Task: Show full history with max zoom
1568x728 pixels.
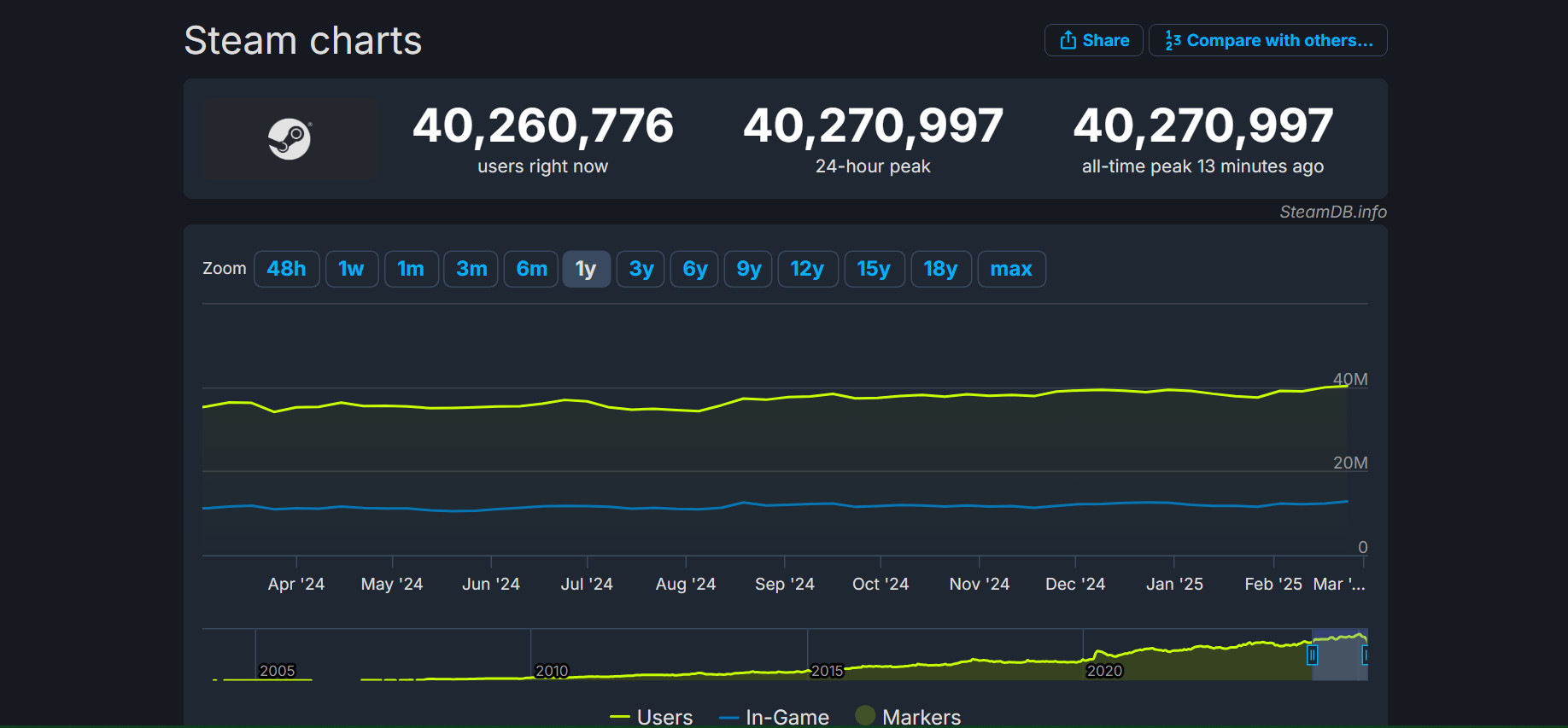Action: [1011, 269]
